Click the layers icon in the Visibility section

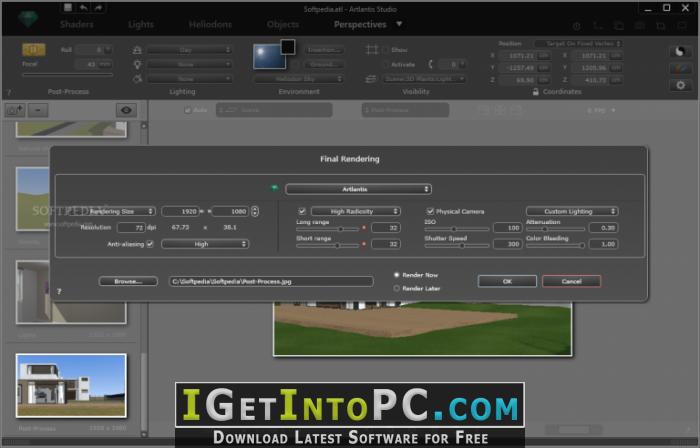(x=371, y=79)
